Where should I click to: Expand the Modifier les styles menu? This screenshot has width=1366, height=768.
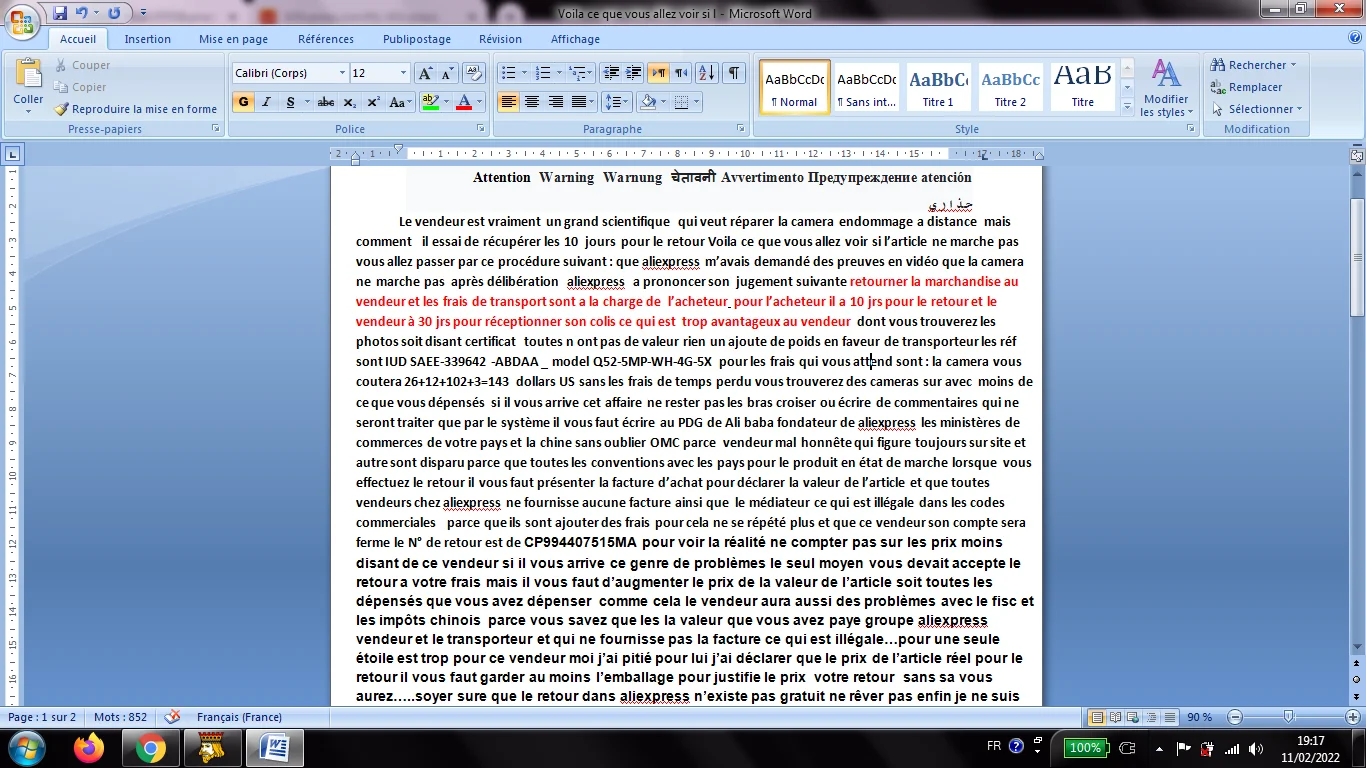click(1165, 87)
